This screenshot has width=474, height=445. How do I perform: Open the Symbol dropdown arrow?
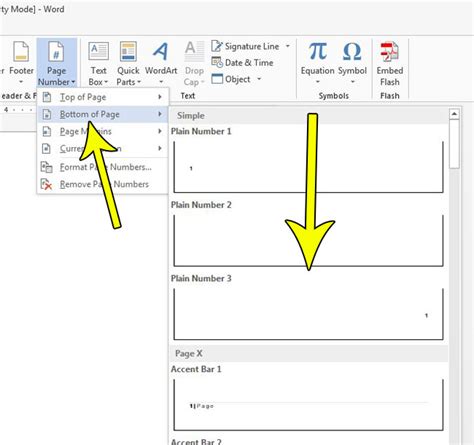(352, 82)
